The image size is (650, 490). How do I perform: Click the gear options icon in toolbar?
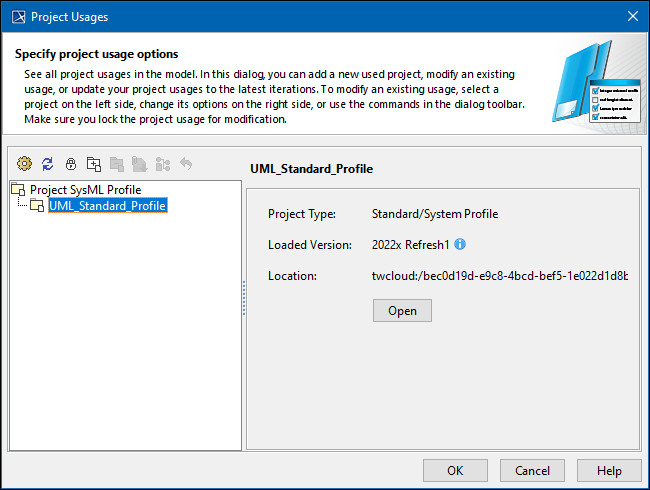coord(25,164)
